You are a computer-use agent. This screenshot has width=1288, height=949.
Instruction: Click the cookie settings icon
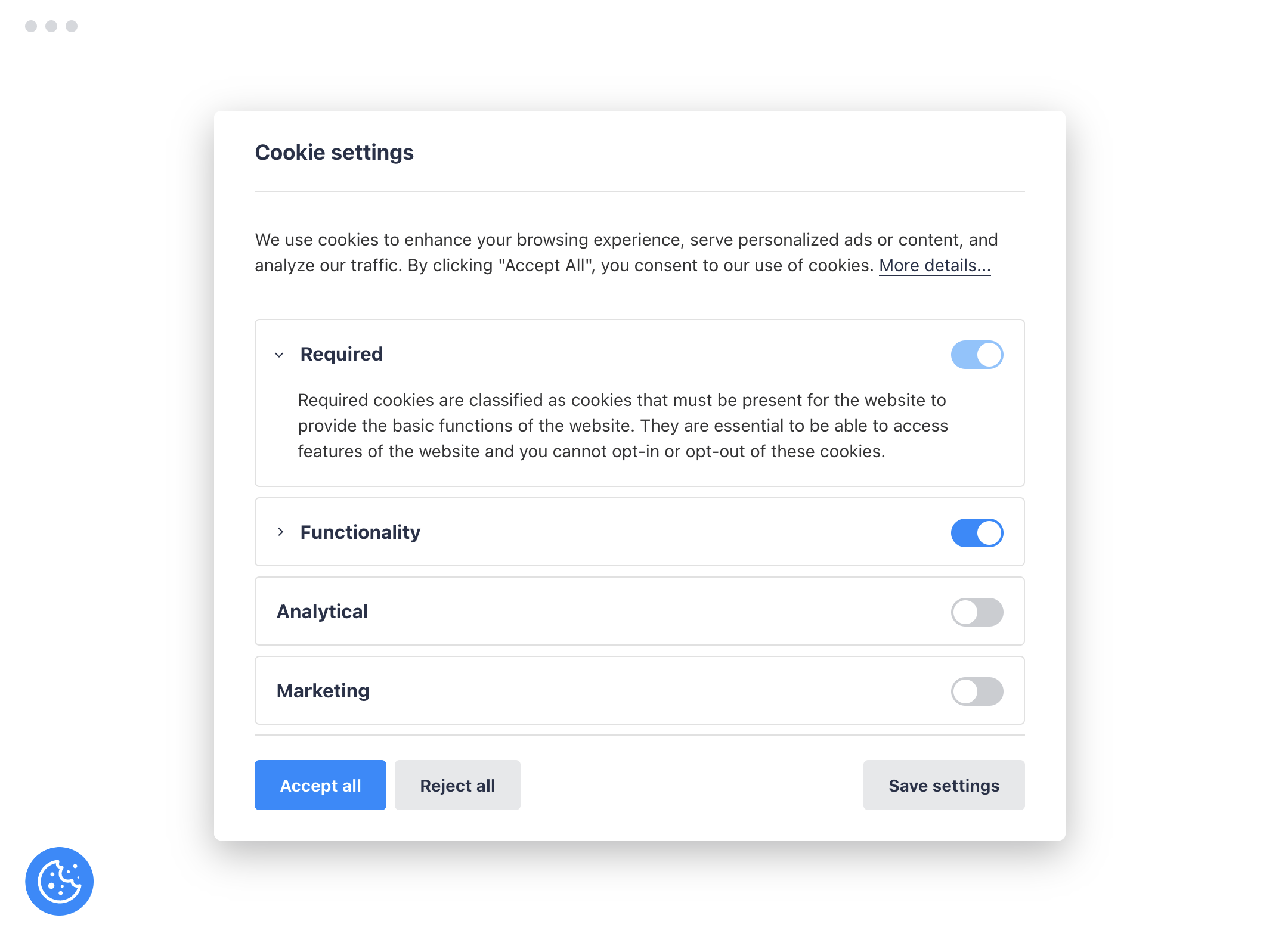point(58,881)
